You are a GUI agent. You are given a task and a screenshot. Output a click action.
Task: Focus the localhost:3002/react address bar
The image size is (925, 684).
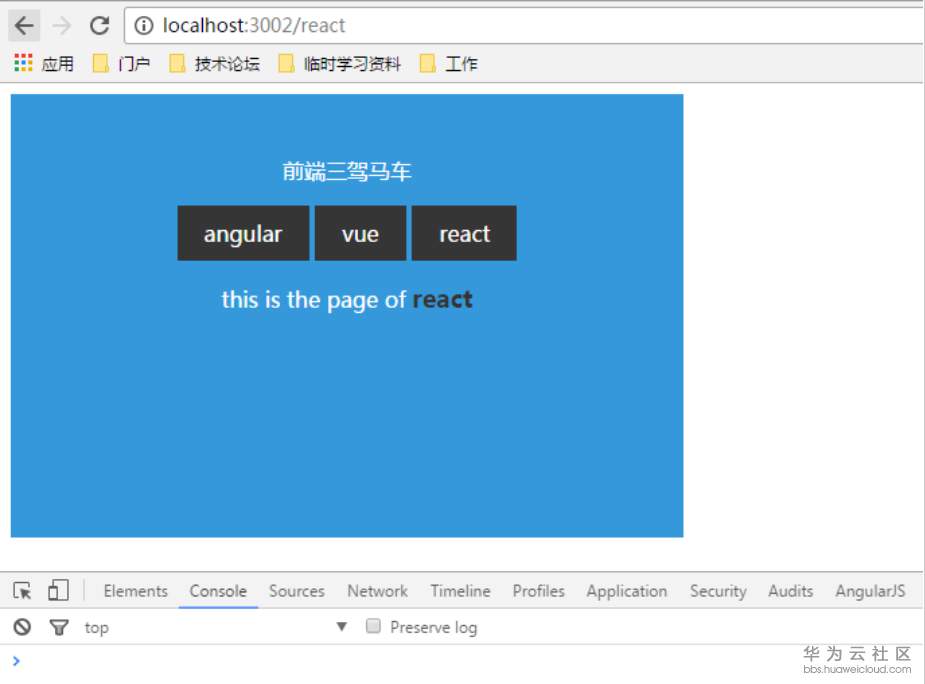coord(525,25)
